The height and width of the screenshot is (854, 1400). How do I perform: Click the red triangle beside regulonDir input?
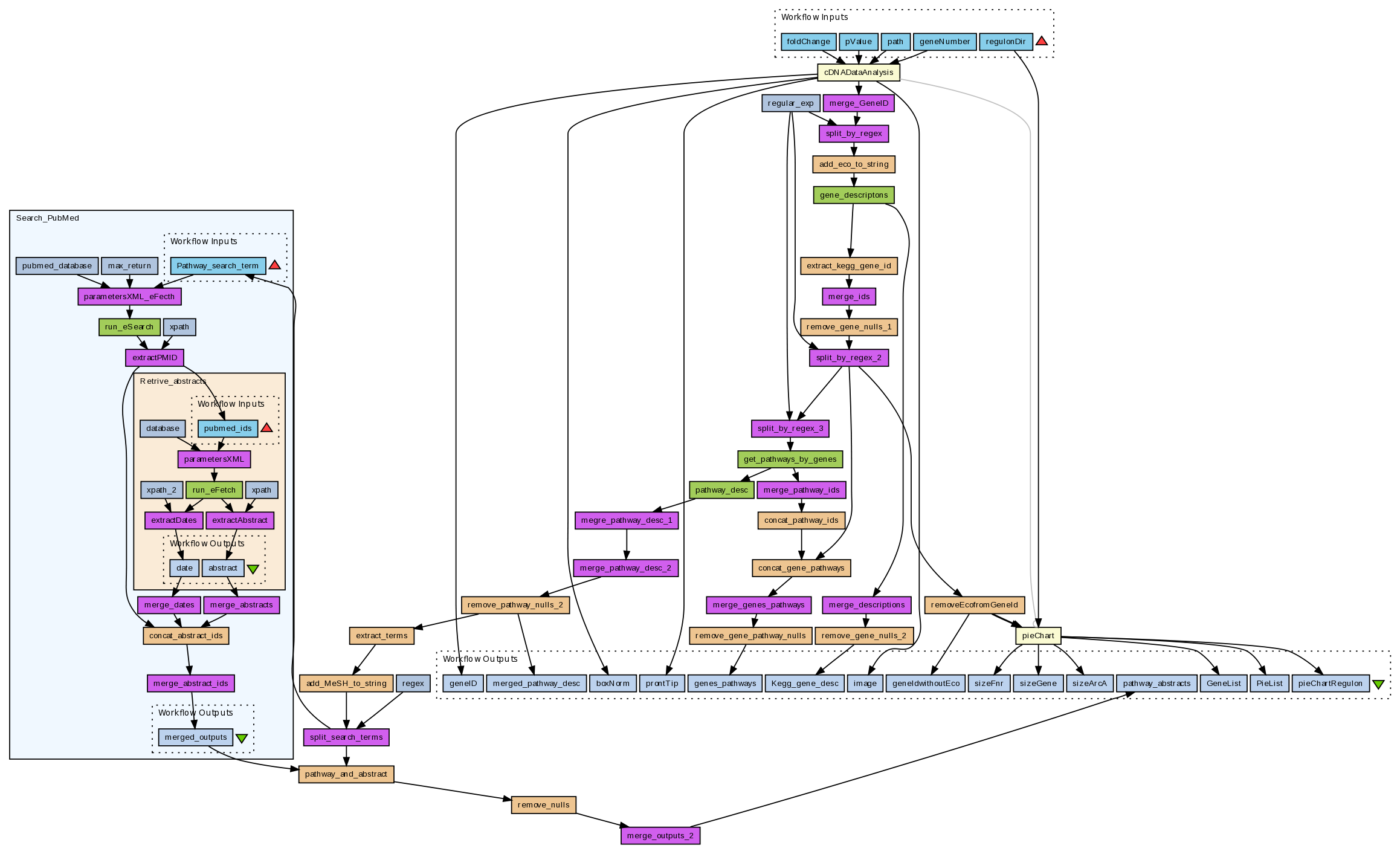1041,41
